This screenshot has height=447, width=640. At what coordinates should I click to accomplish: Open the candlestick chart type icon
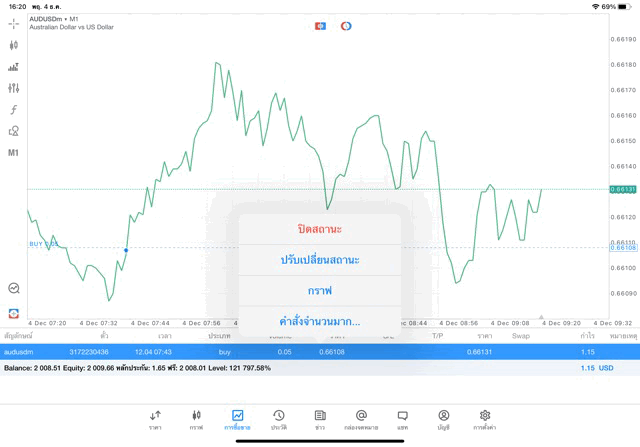[14, 45]
